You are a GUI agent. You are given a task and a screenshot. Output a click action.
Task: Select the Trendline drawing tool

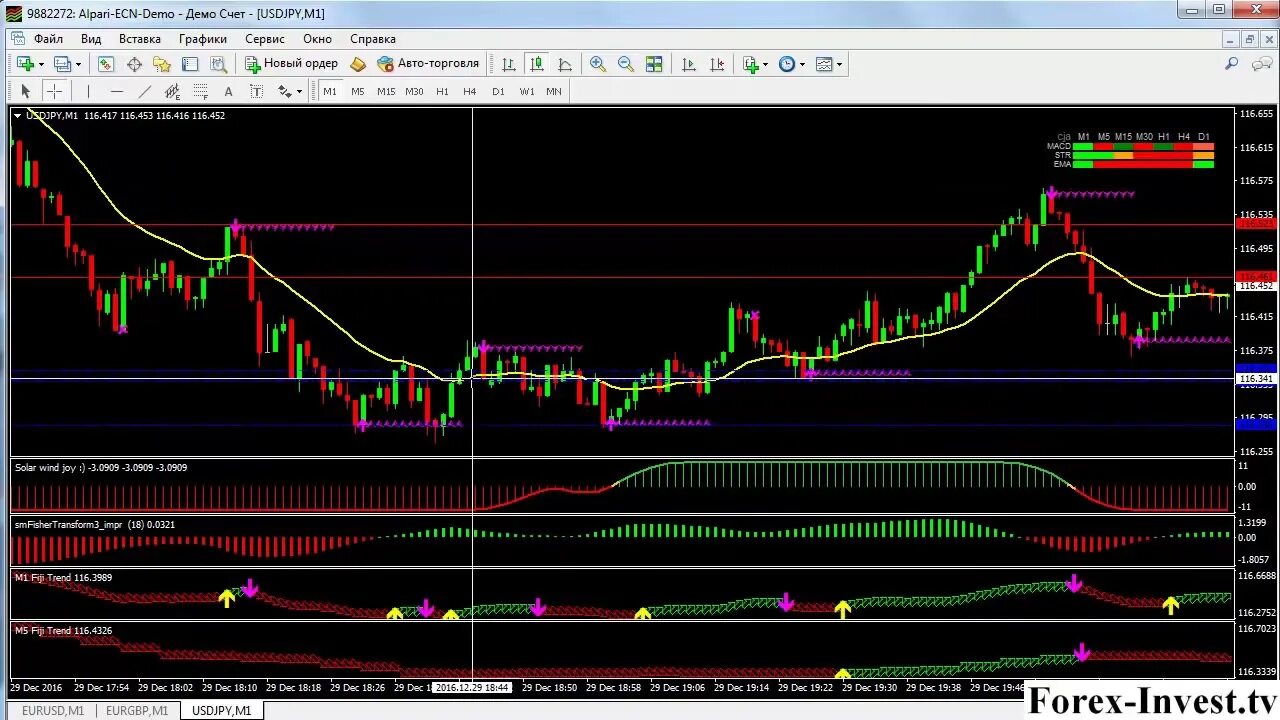coord(144,91)
